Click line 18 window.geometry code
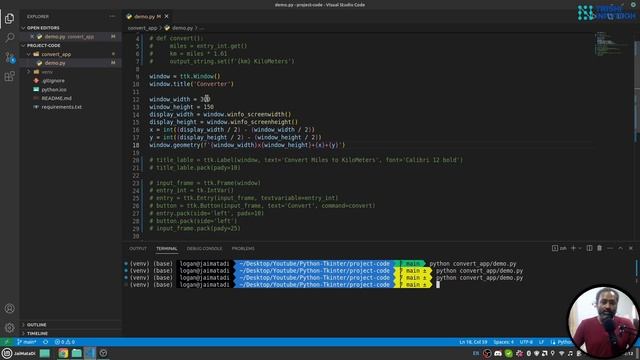Viewport: 640px width, 360px height. [x=247, y=145]
